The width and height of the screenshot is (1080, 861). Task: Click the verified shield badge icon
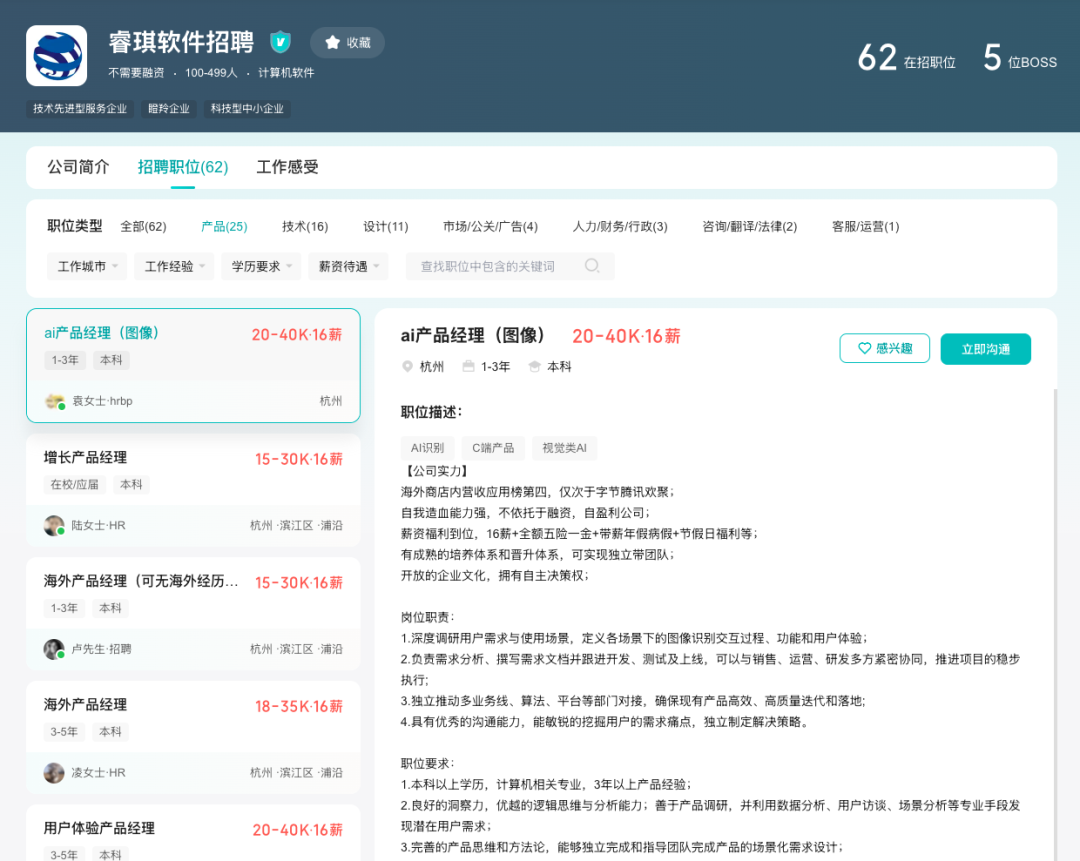pos(280,42)
